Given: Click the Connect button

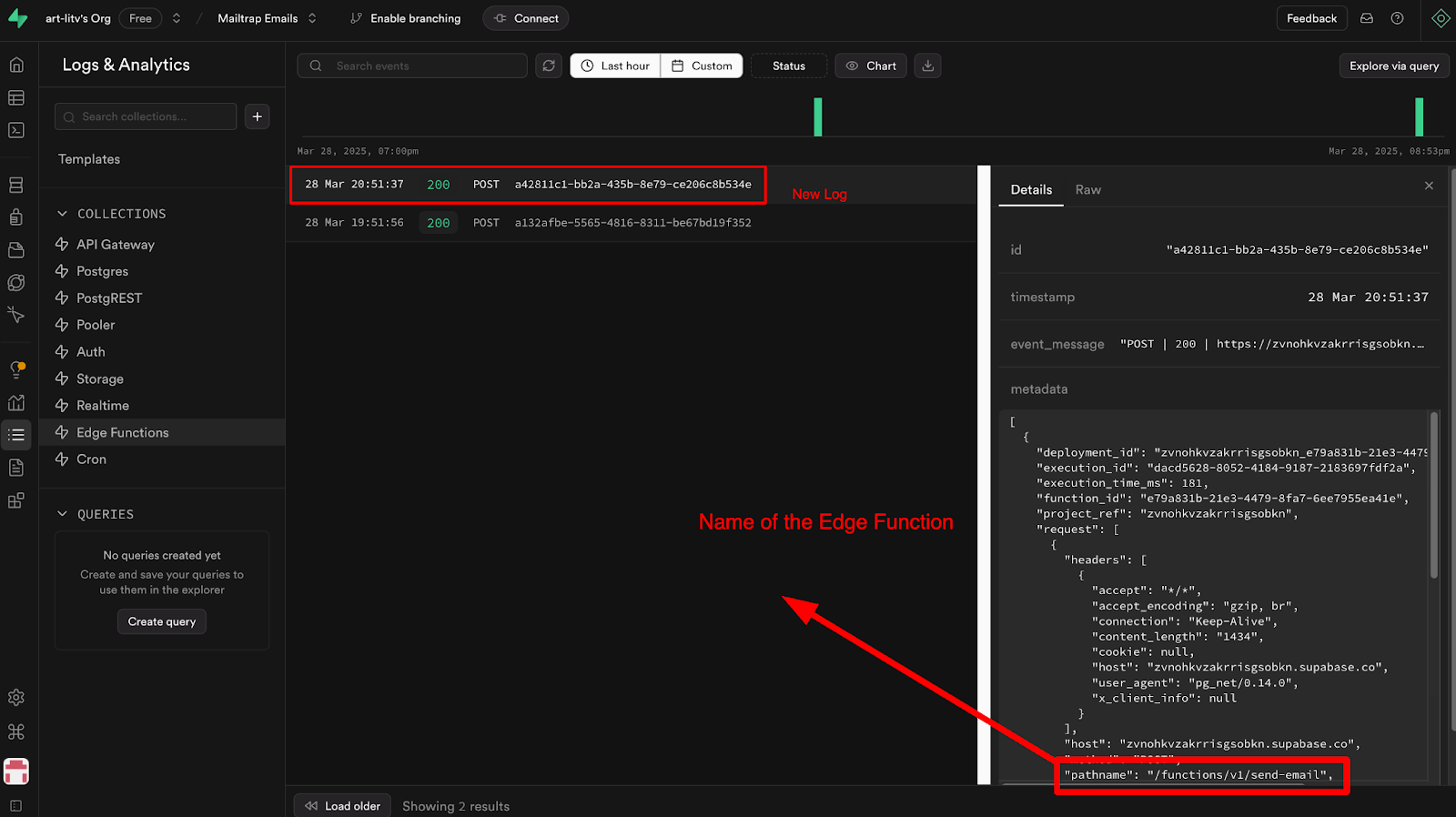Looking at the screenshot, I should click(x=526, y=18).
